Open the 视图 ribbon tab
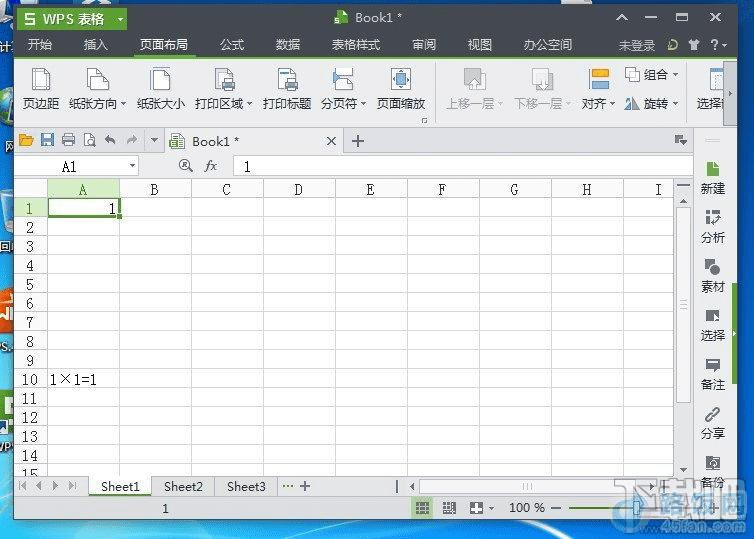The height and width of the screenshot is (539, 754). pos(479,45)
